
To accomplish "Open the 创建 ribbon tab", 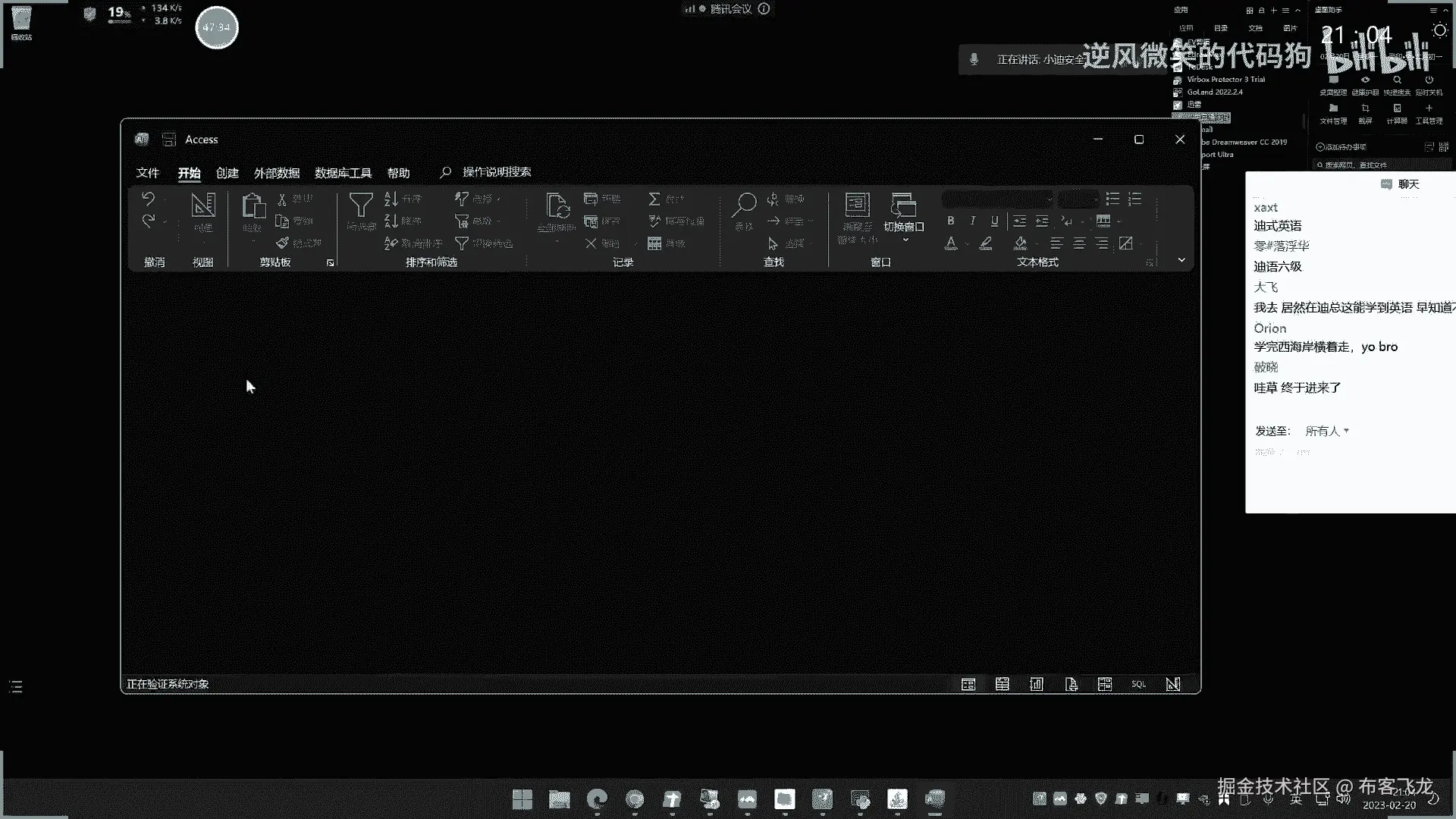I will click(x=227, y=173).
